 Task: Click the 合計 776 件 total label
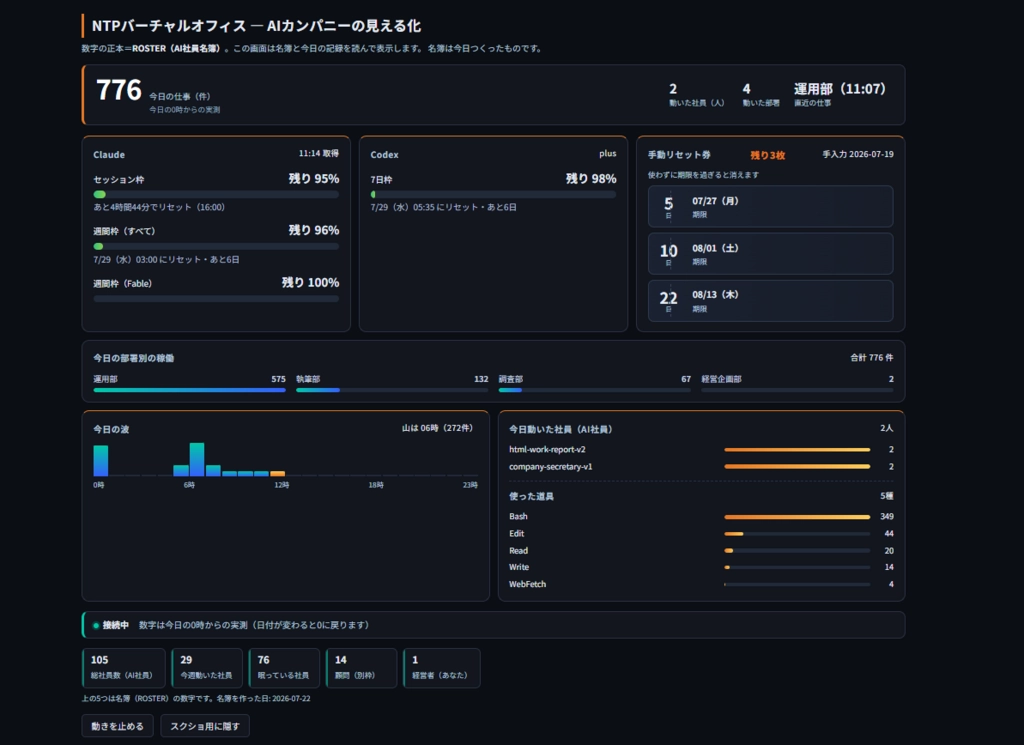coord(872,358)
